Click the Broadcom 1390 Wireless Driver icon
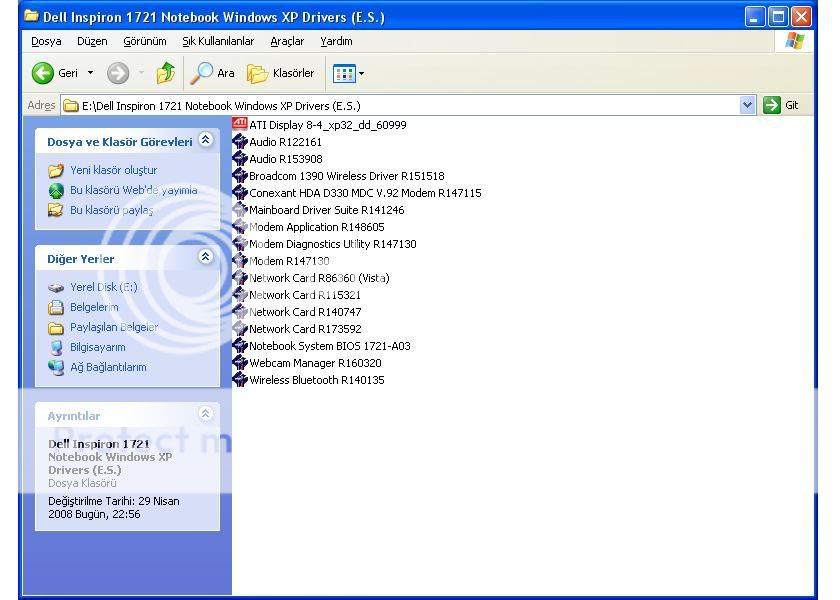Viewport: 840px width, 600px height. 240,176
